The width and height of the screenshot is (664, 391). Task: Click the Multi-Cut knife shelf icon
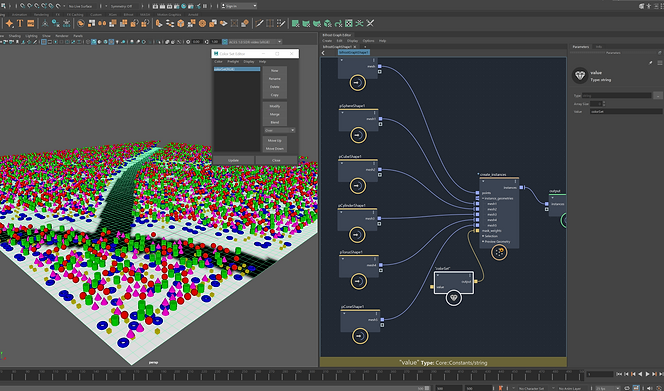259,23
